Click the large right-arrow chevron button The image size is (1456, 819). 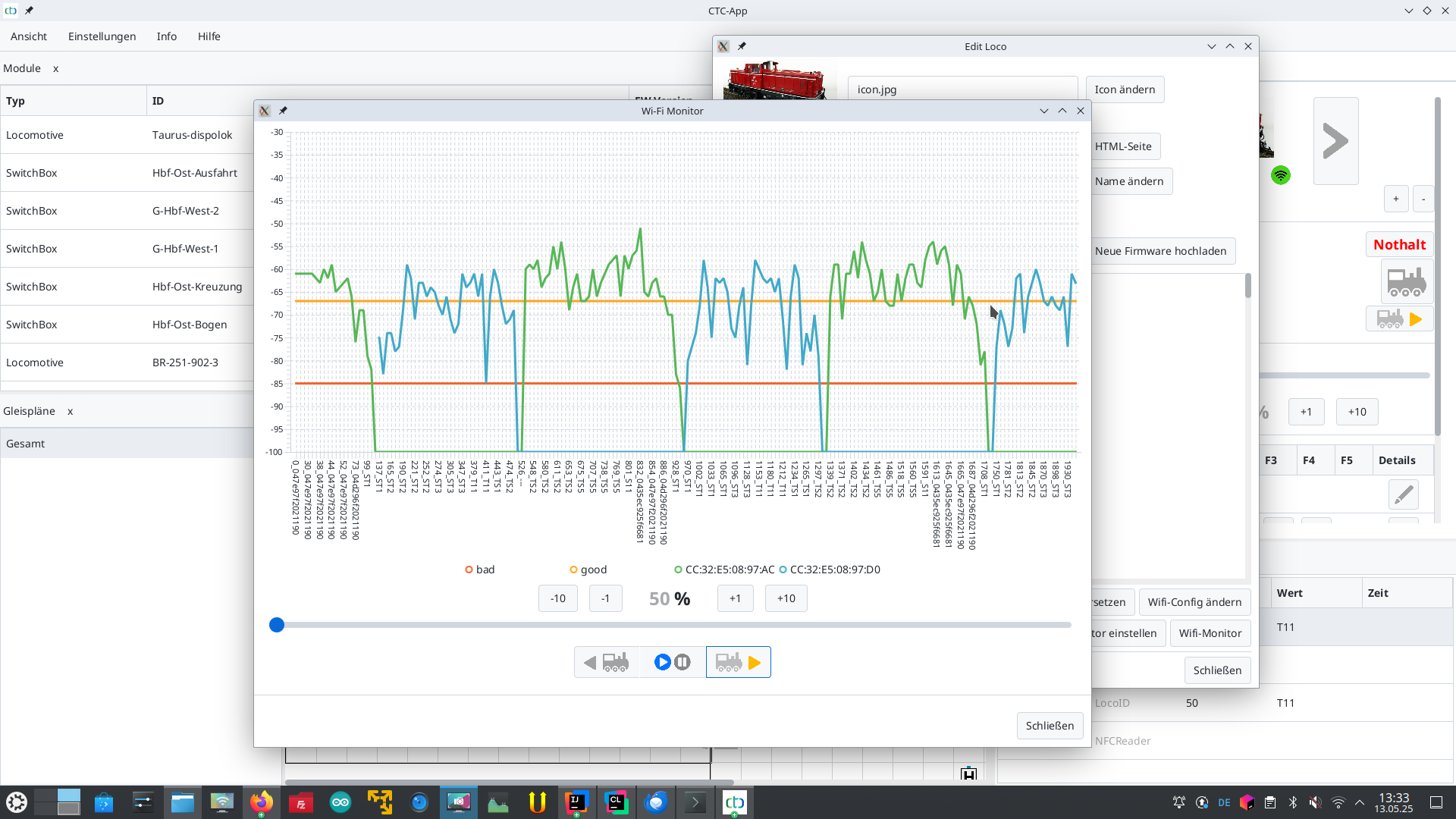pos(1335,141)
